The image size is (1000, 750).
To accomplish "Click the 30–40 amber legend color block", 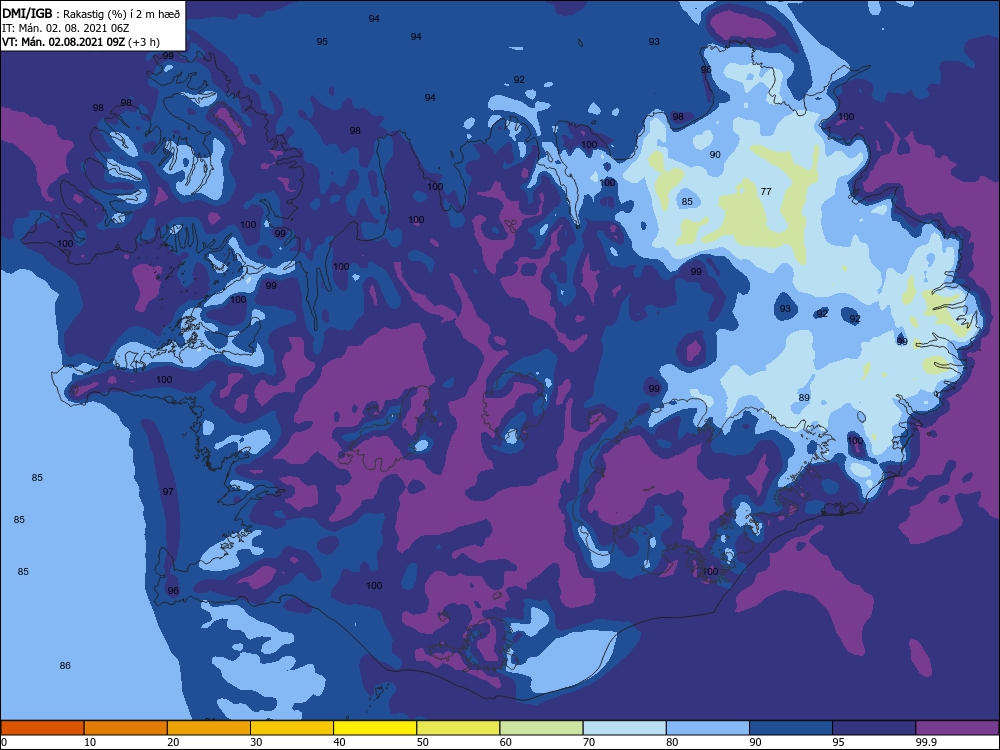I will pos(292,728).
